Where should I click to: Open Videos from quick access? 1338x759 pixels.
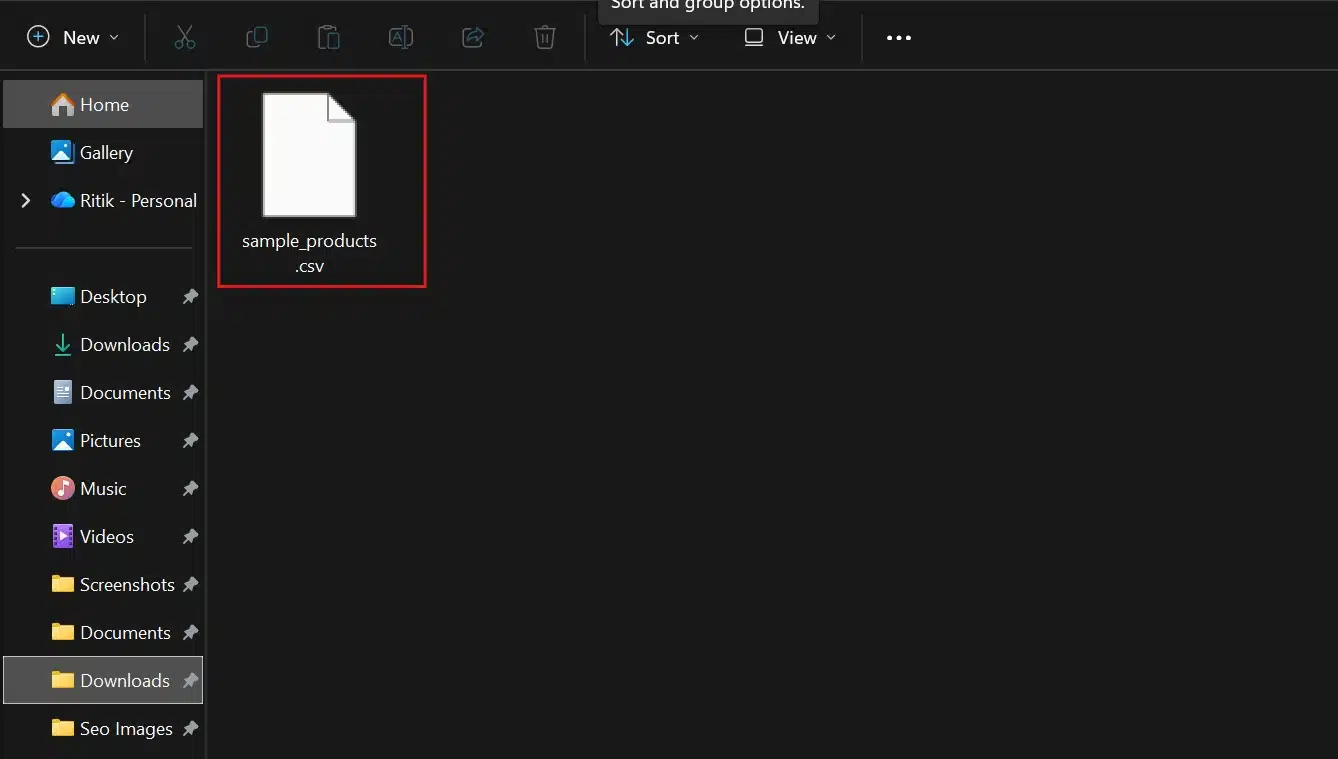tap(92, 536)
